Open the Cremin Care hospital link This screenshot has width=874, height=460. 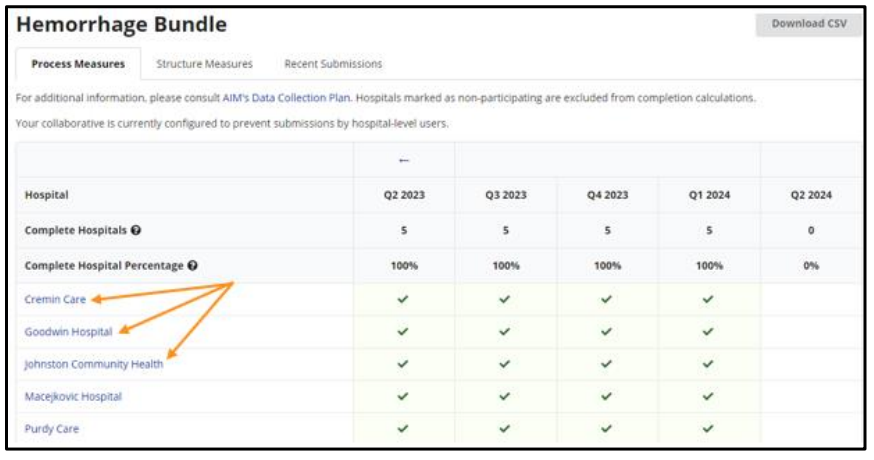55,299
